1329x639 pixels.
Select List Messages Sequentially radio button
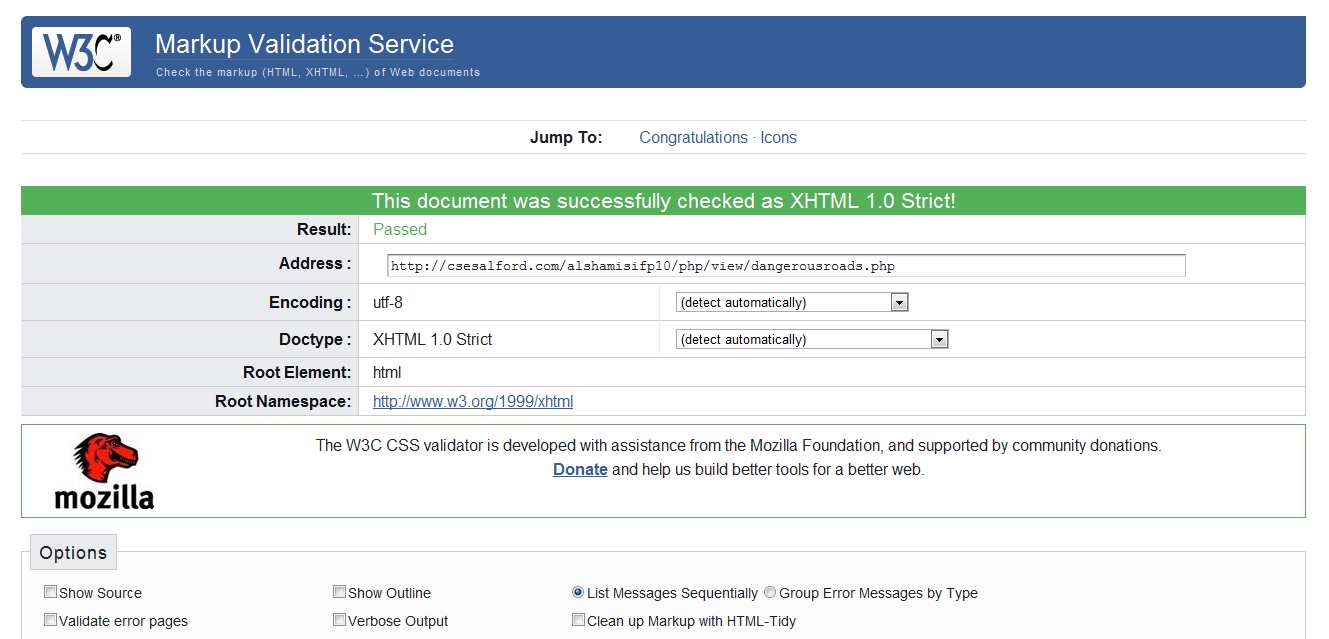coord(578,592)
